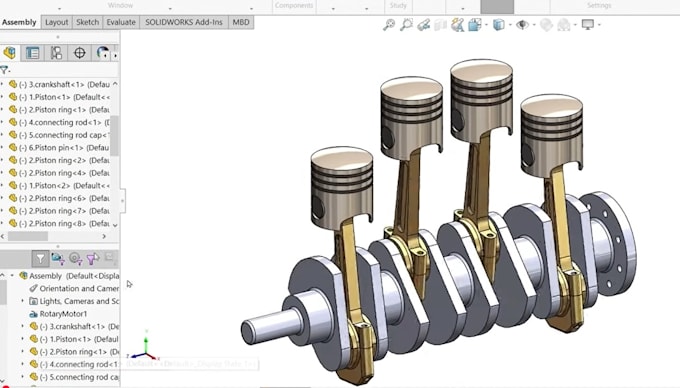This screenshot has width=680, height=388.
Task: Open the ConfigurationManager tab icon
Action: click(x=56, y=53)
